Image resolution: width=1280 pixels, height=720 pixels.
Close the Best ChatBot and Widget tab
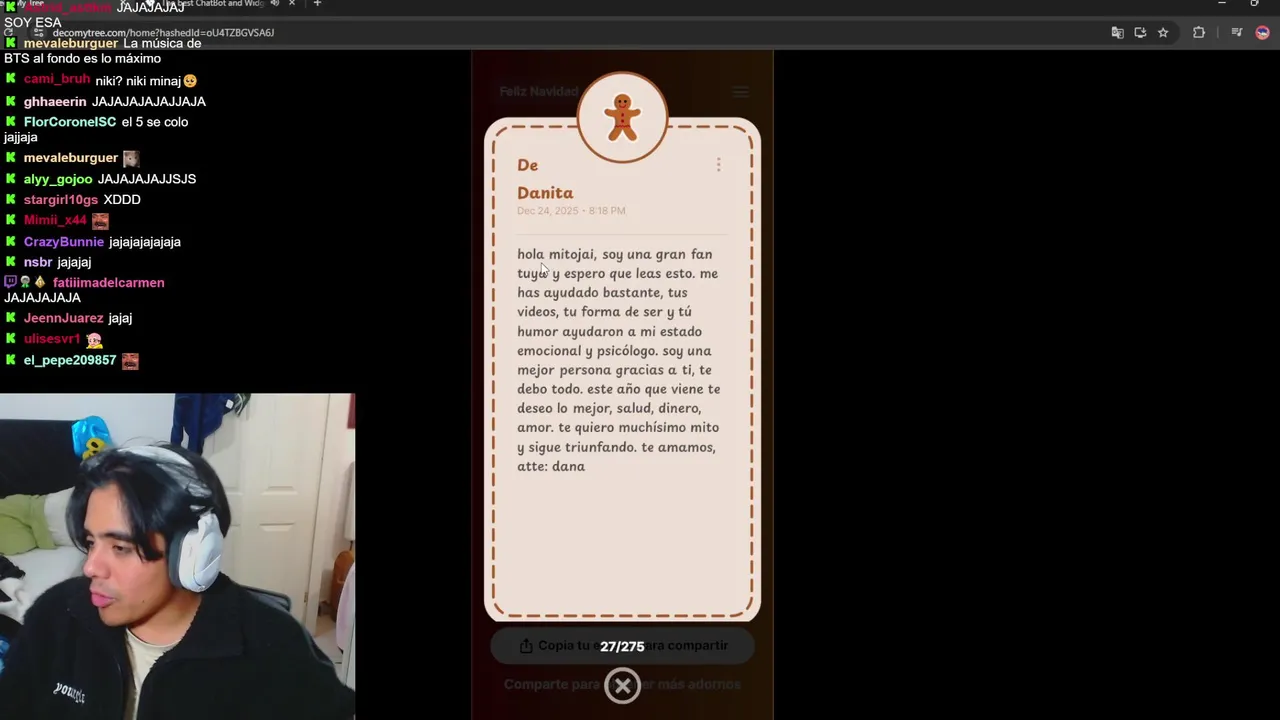click(x=292, y=4)
